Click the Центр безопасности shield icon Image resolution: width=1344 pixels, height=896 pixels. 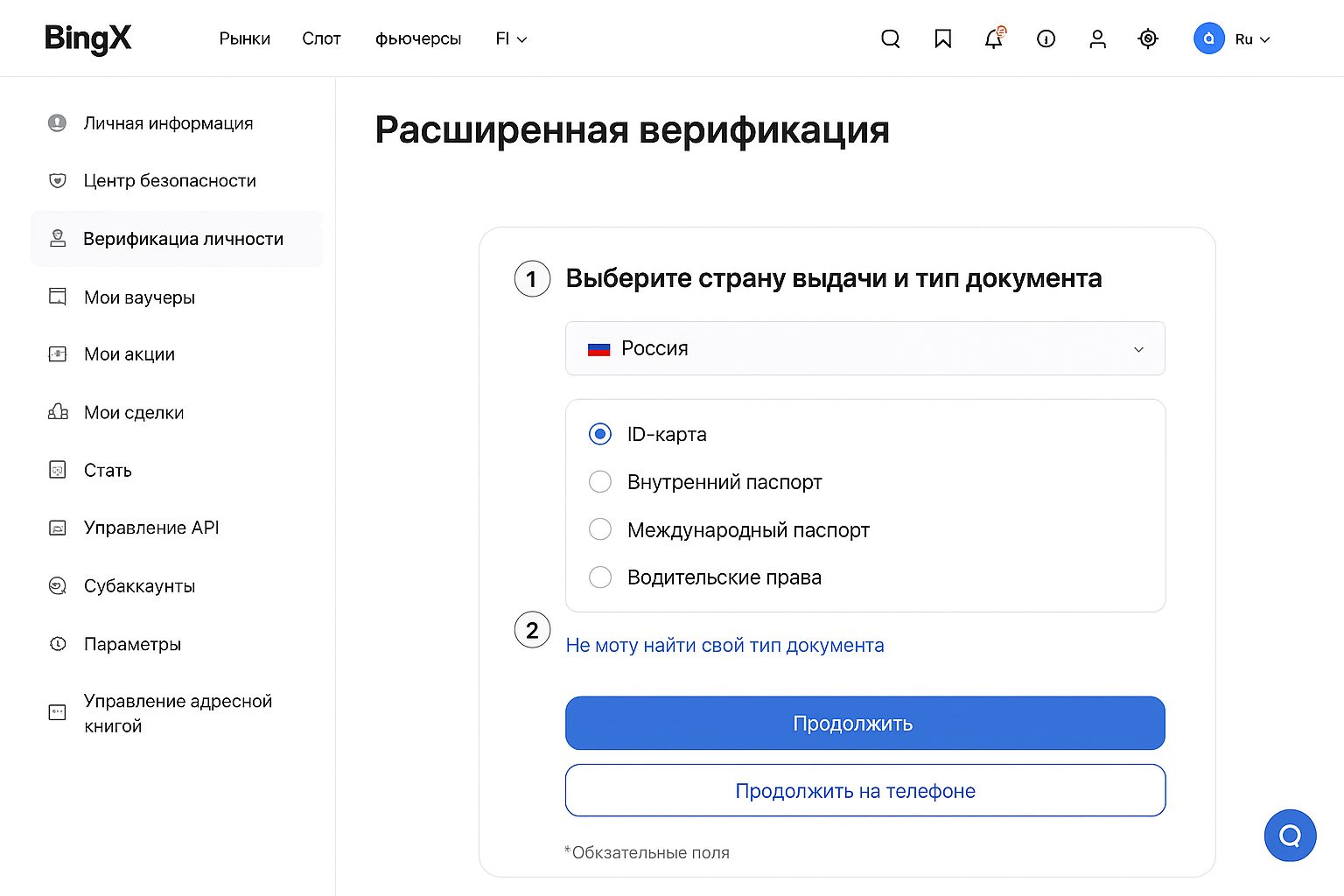[x=57, y=181]
